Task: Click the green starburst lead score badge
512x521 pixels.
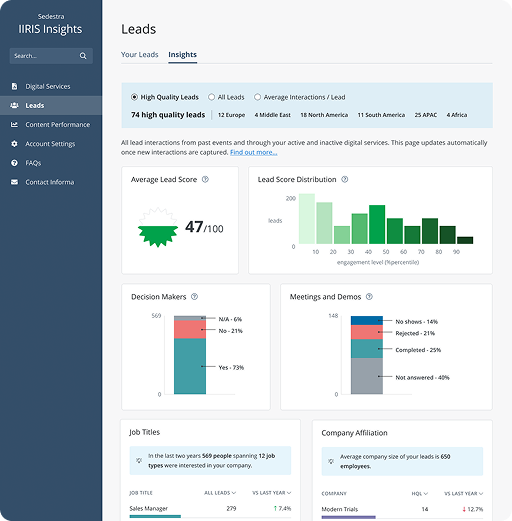Action: click(158, 228)
